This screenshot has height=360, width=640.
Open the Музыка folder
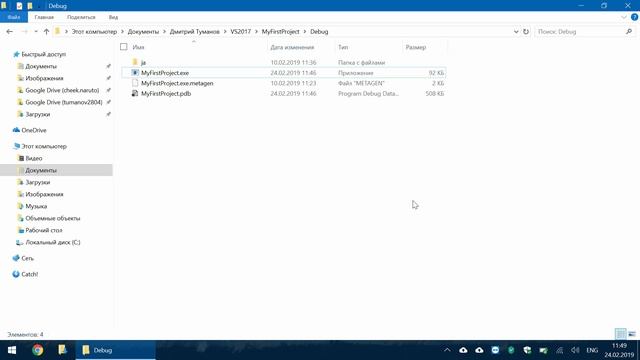point(36,206)
